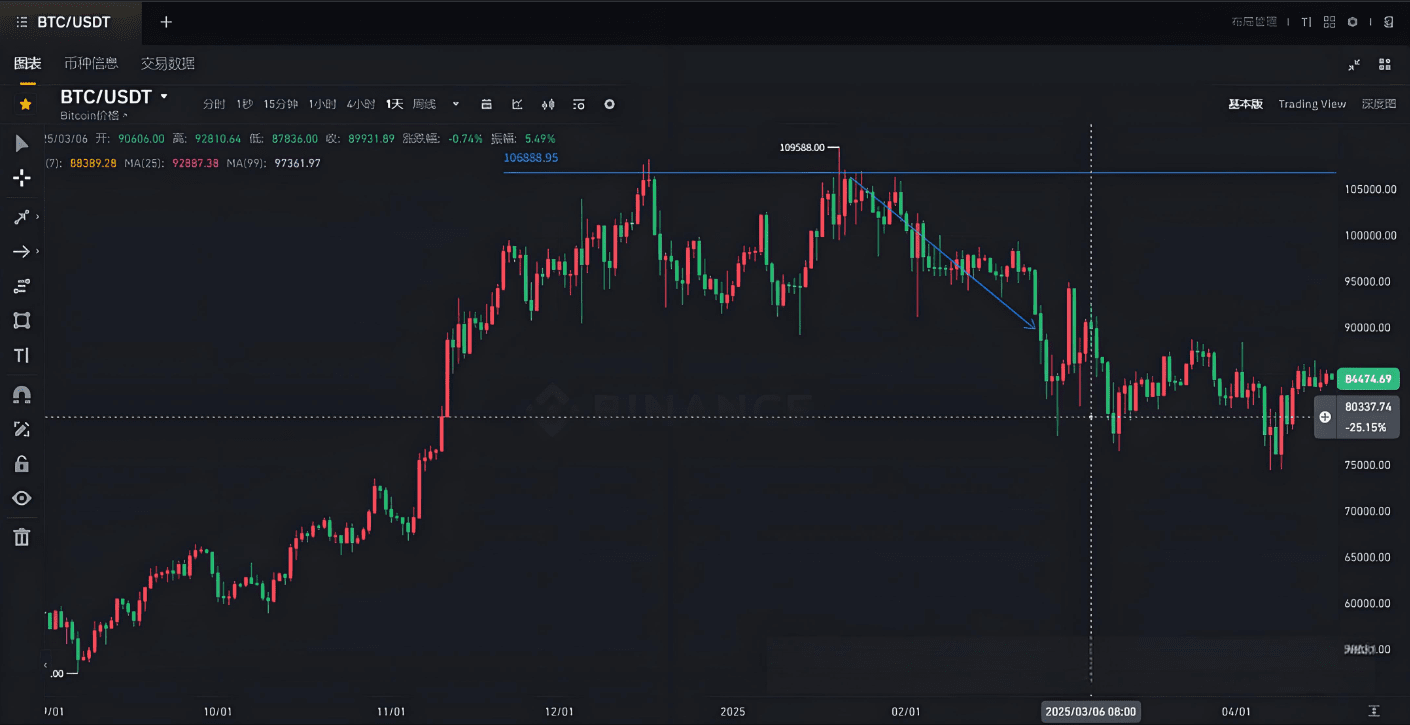Toggle the lock drawings padlock
The image size is (1410, 725).
22,464
